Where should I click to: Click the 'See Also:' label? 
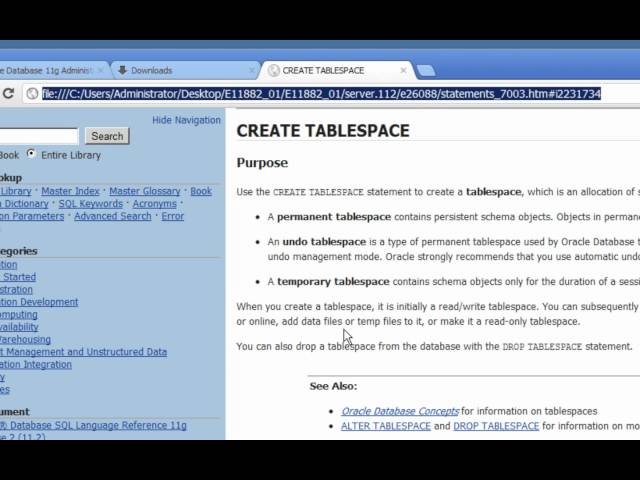click(333, 386)
